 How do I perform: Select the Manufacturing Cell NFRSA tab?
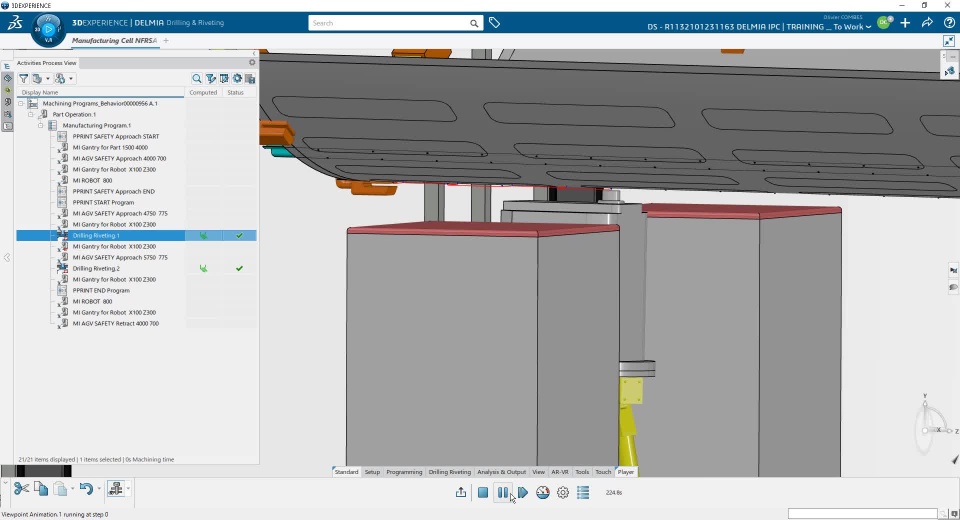pyautogui.click(x=114, y=40)
